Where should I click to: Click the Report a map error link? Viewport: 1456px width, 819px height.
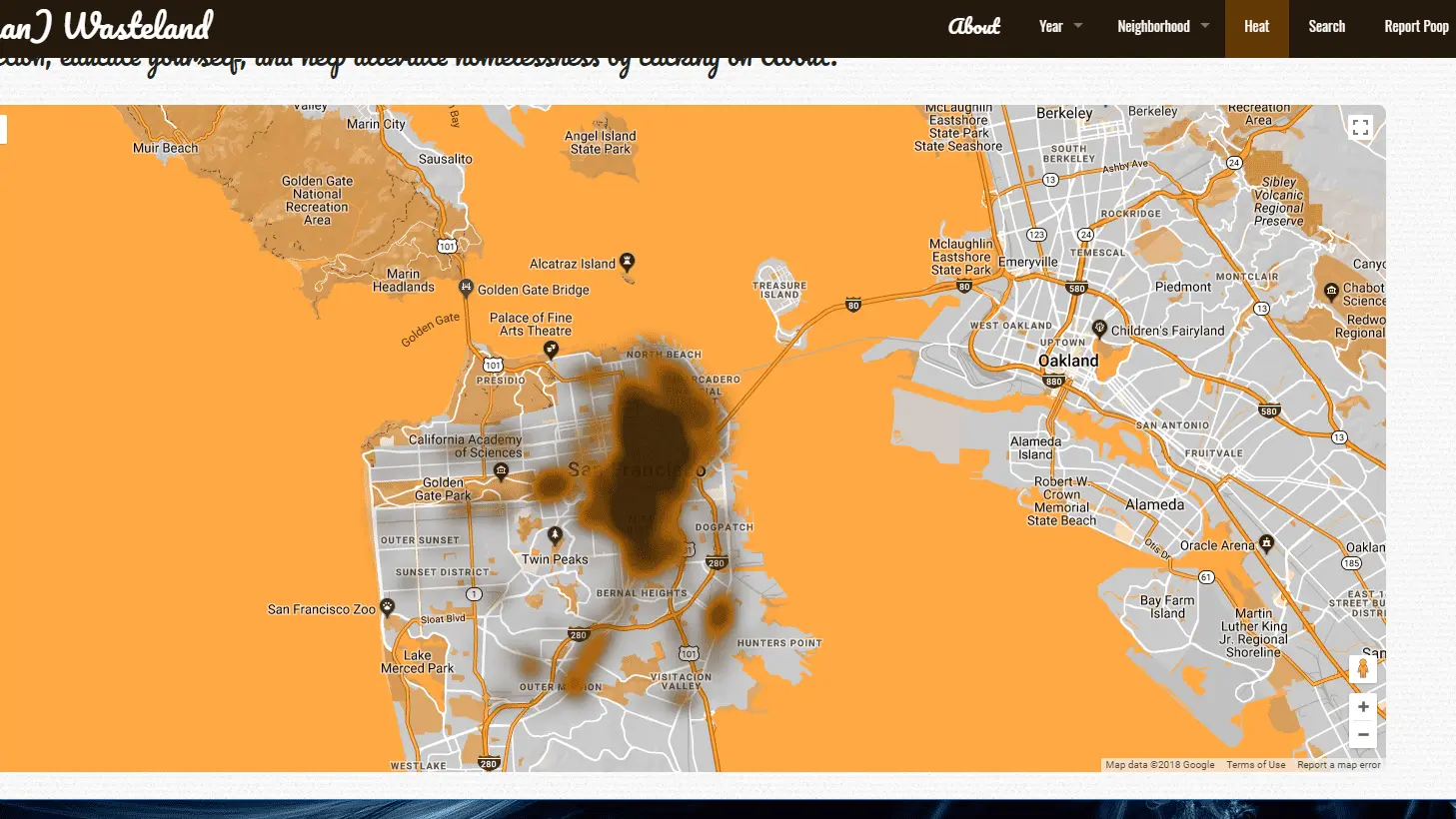pyautogui.click(x=1337, y=764)
